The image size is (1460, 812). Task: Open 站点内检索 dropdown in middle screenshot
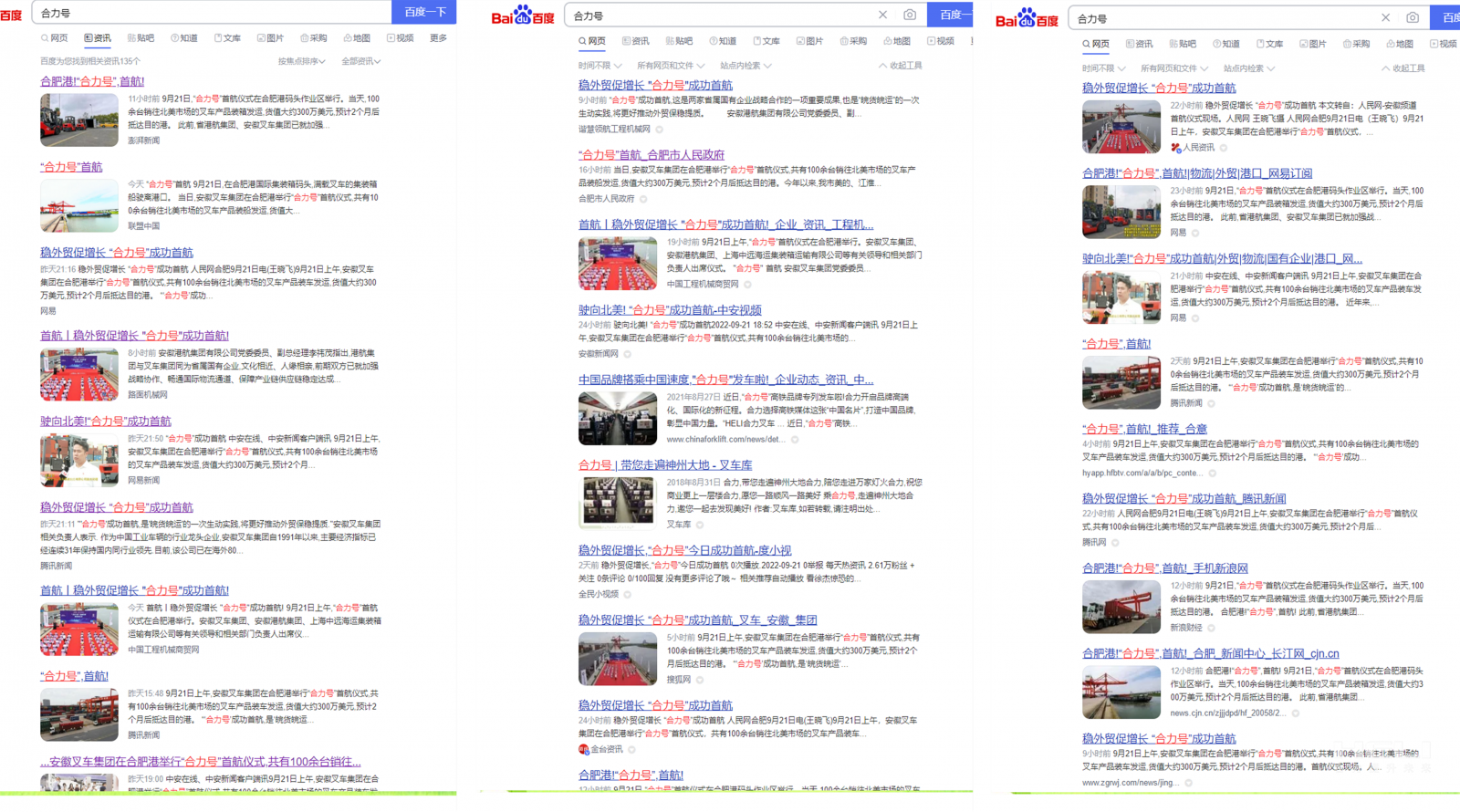click(x=746, y=66)
